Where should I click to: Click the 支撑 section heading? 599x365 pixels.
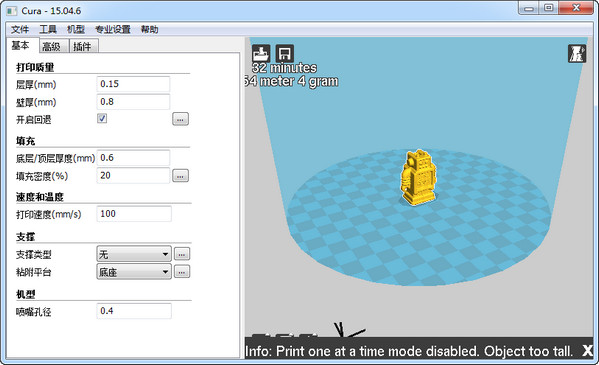tap(25, 237)
